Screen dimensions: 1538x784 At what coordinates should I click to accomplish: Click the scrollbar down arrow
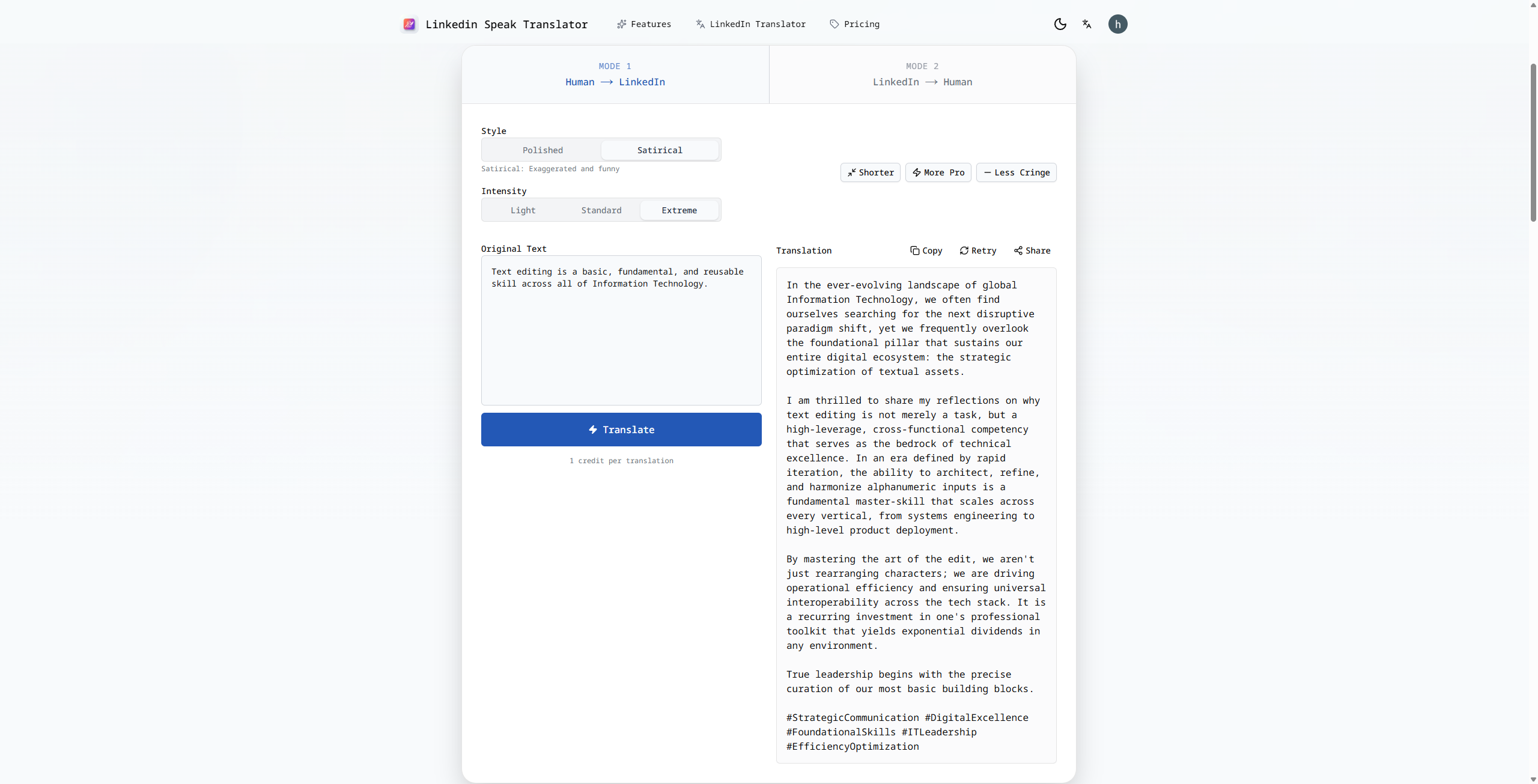pos(1533,779)
